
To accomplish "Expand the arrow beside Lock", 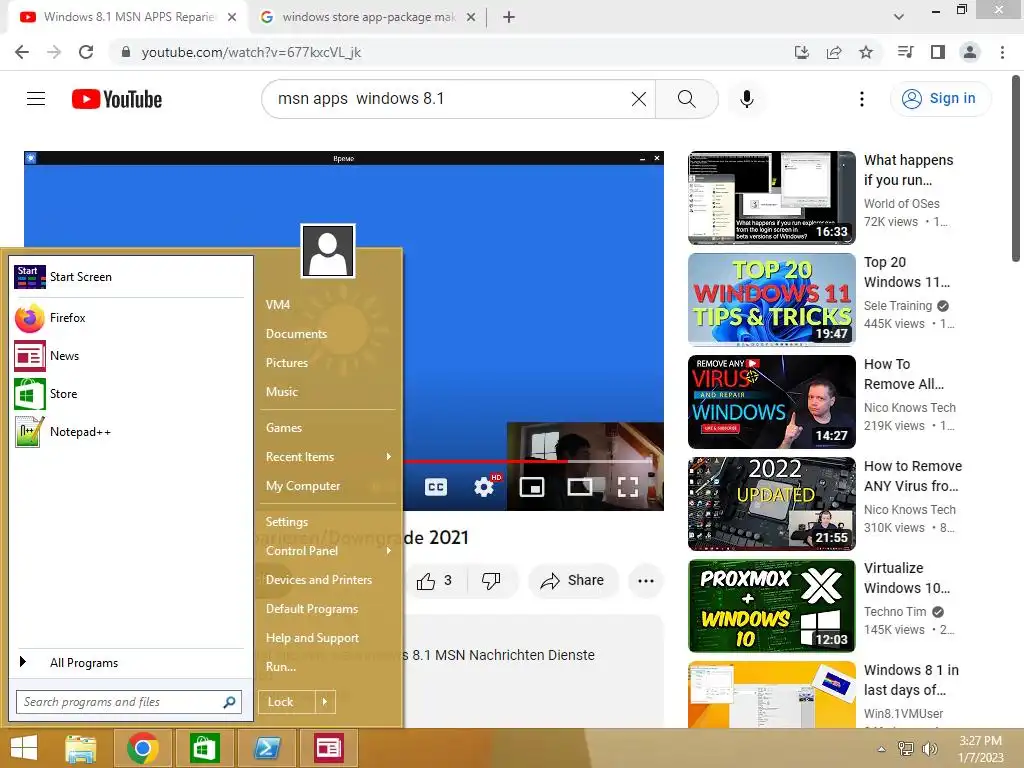I will coord(325,702).
